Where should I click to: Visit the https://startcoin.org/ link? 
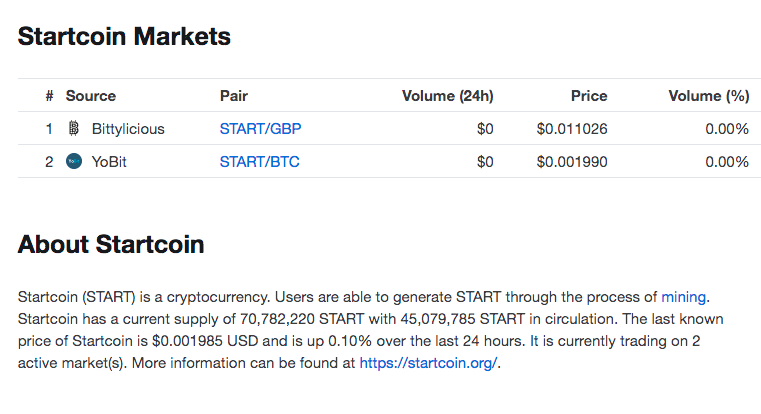click(428, 363)
